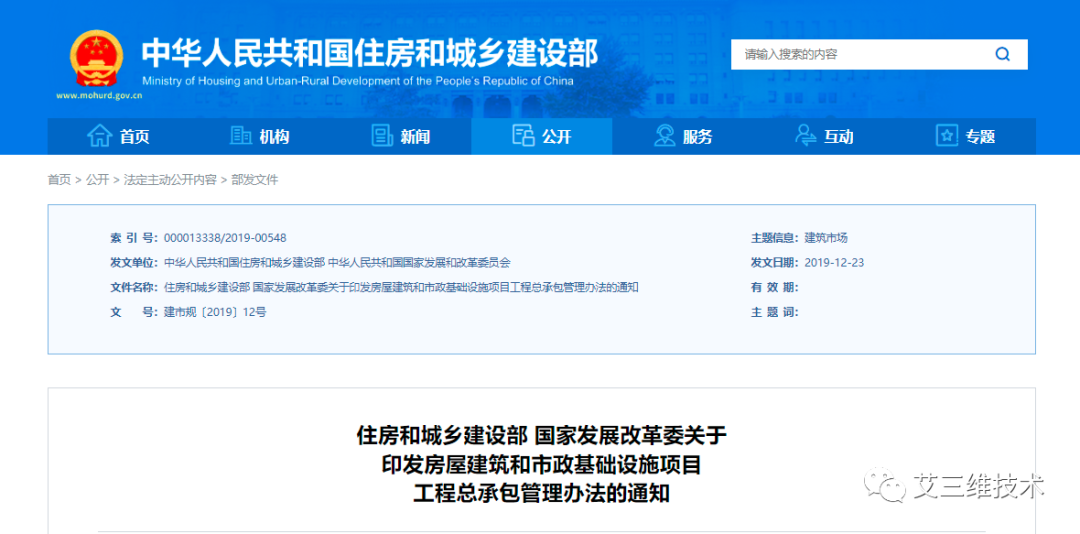Viewport: 1080px width, 534px height.
Task: Go to 首页 in the breadcrumb
Action: click(x=59, y=180)
